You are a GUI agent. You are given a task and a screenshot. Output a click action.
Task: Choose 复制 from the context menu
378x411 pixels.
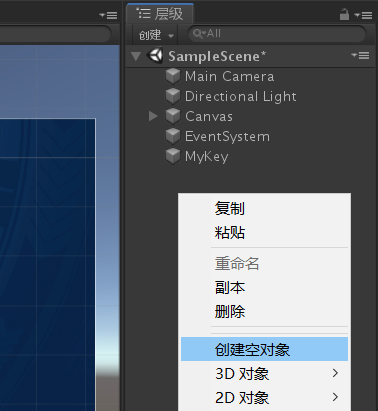tap(230, 209)
